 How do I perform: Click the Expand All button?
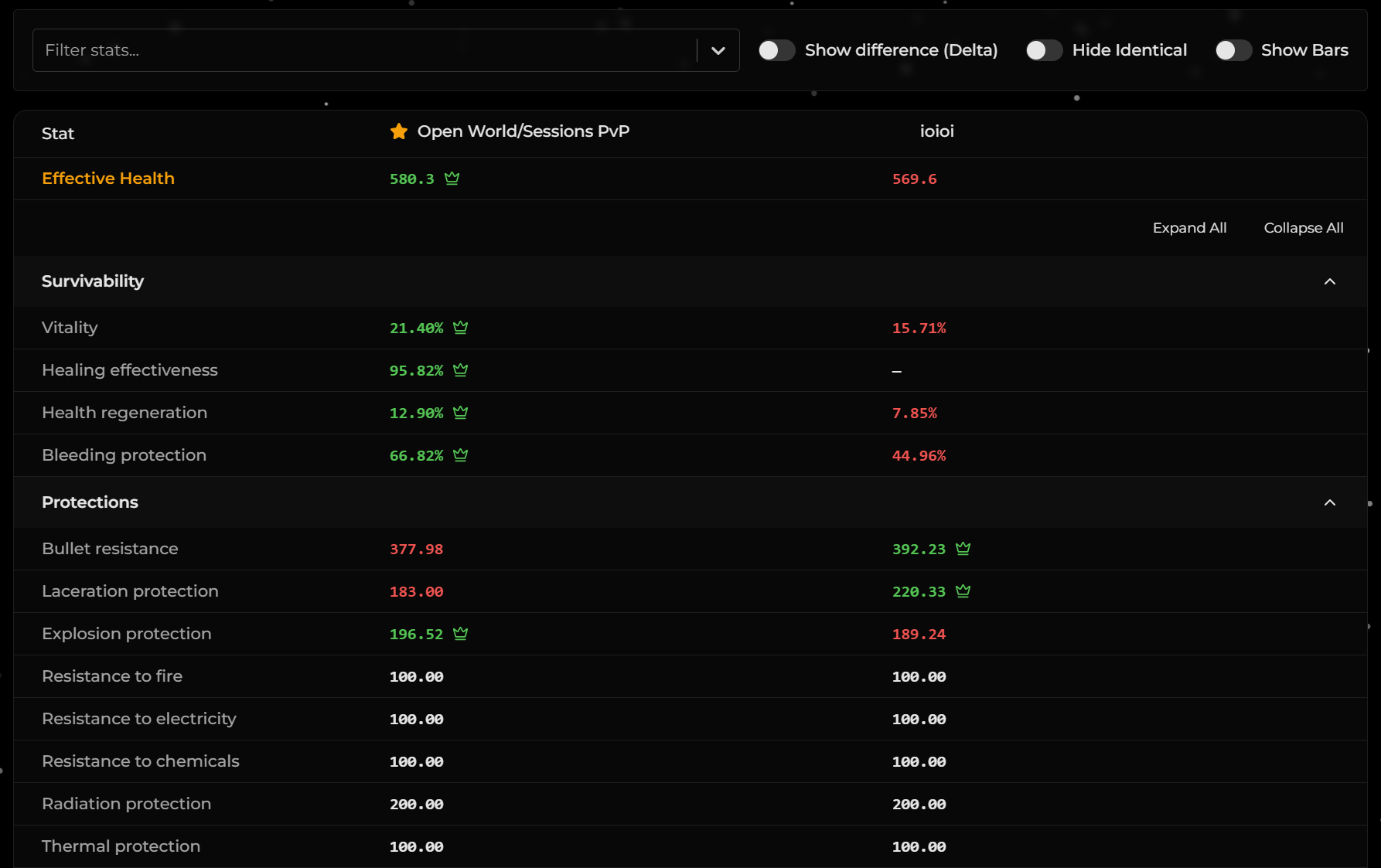tap(1189, 228)
